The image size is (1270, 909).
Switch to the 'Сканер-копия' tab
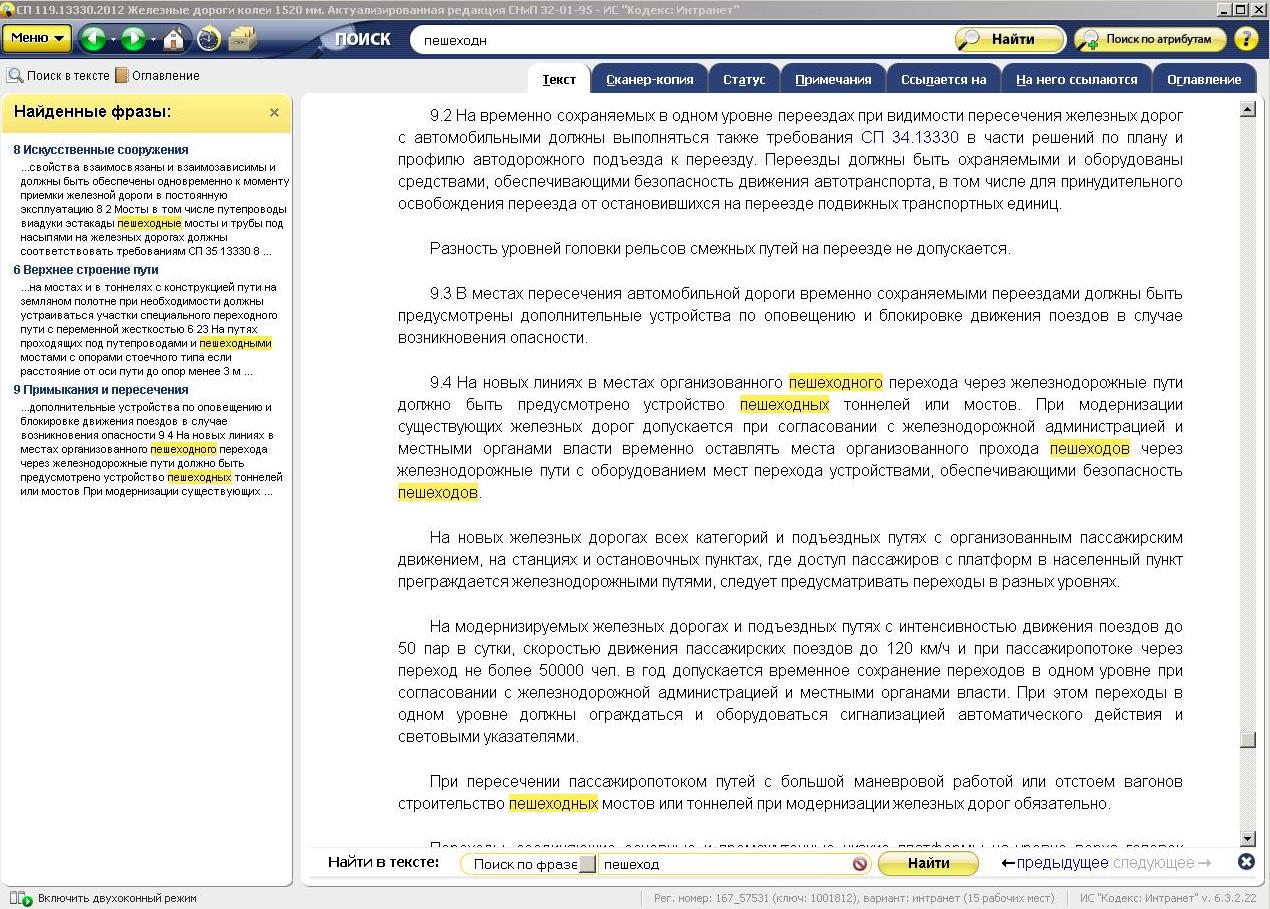[649, 79]
